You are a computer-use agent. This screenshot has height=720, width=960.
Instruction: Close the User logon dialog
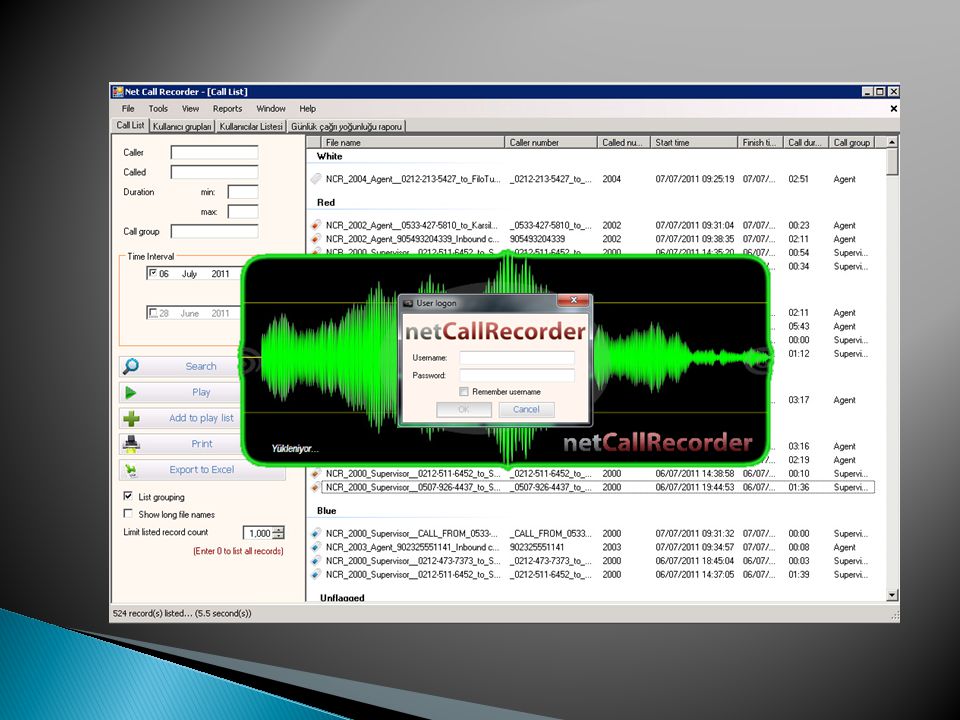click(574, 300)
